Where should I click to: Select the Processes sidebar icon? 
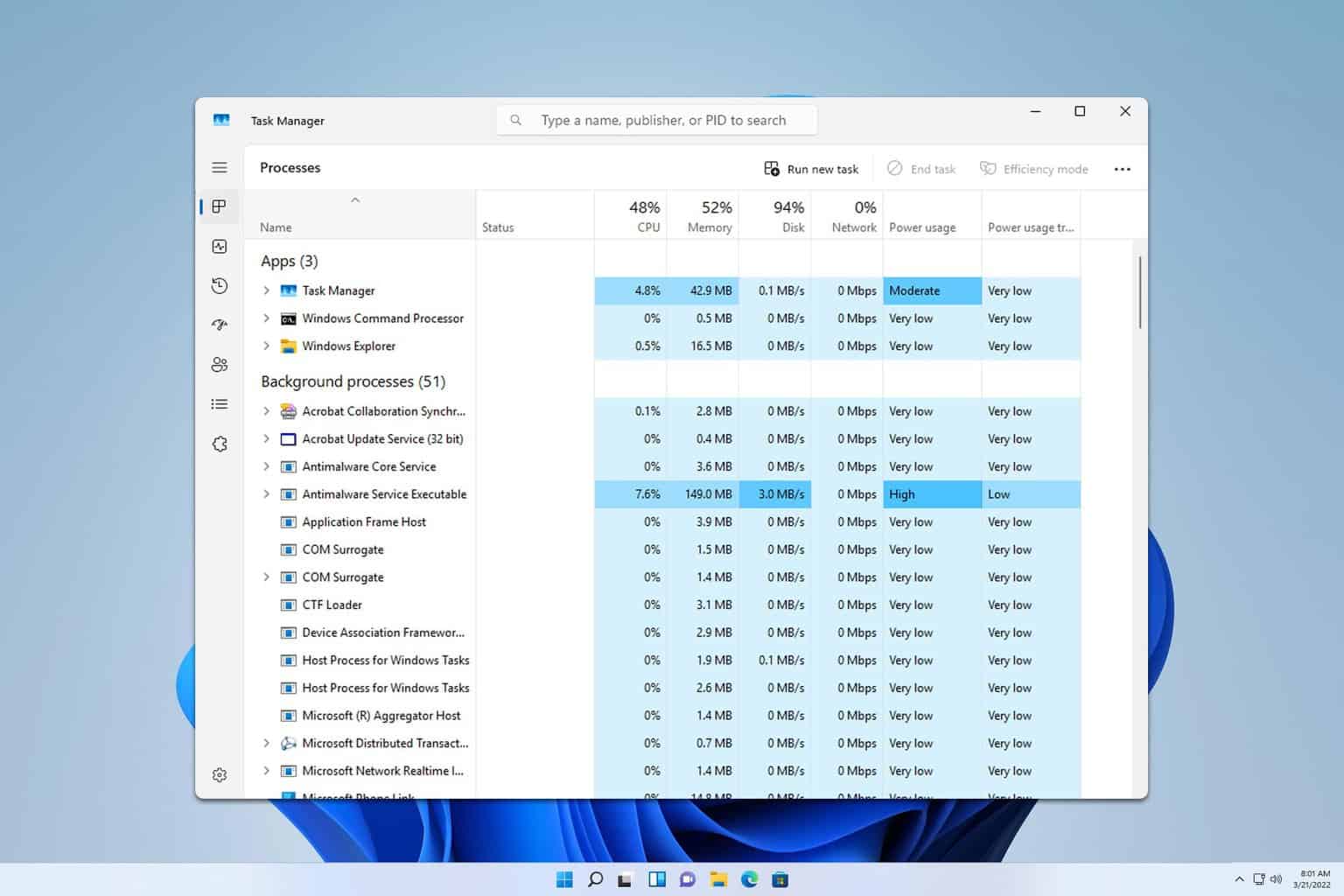tap(220, 206)
